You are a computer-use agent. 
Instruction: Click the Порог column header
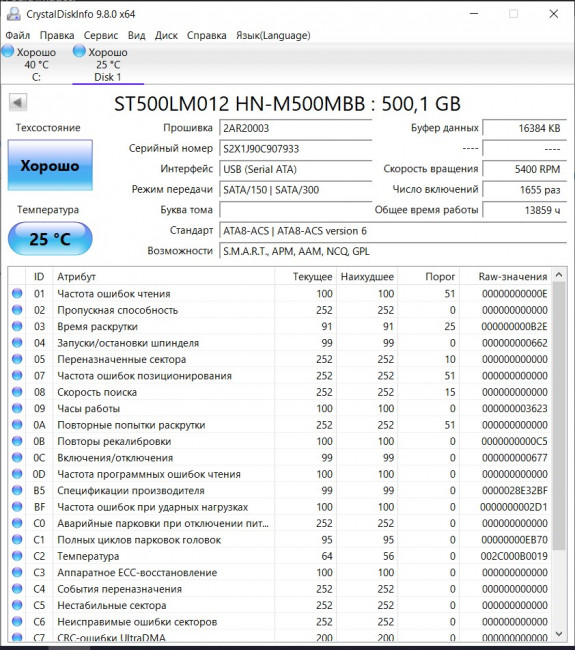(x=428, y=276)
